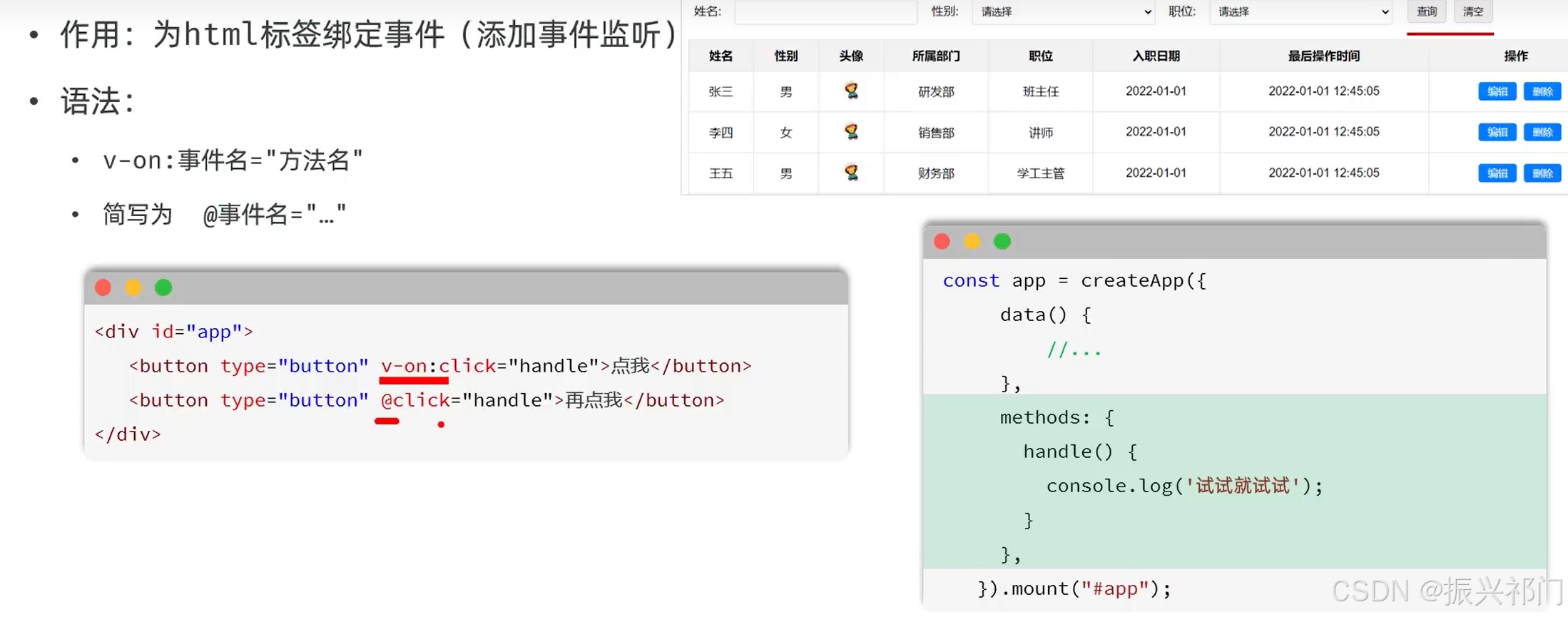
Task: Select the name cell 张三
Action: 721,91
